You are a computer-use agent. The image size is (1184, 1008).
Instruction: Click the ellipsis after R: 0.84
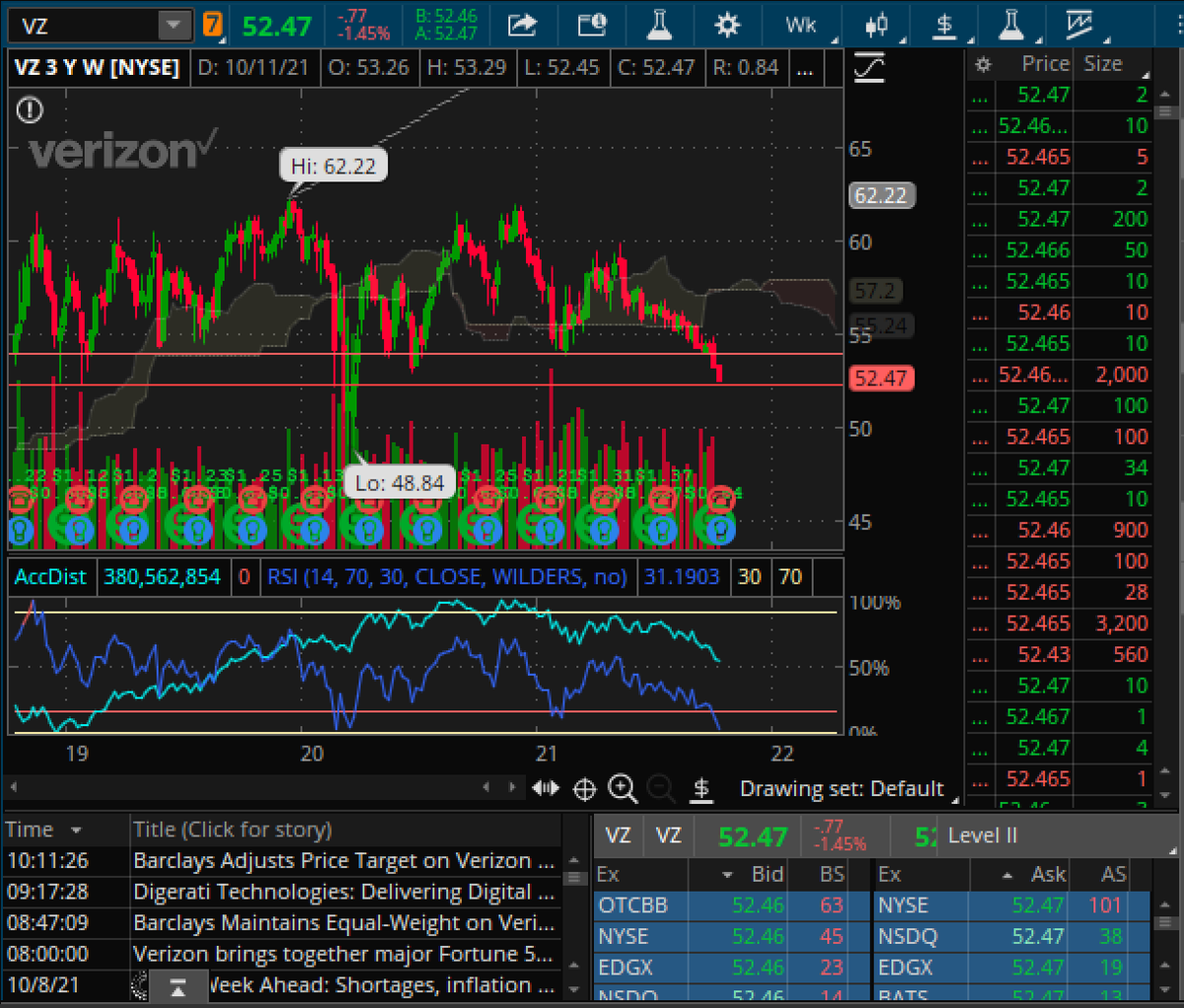coord(805,68)
